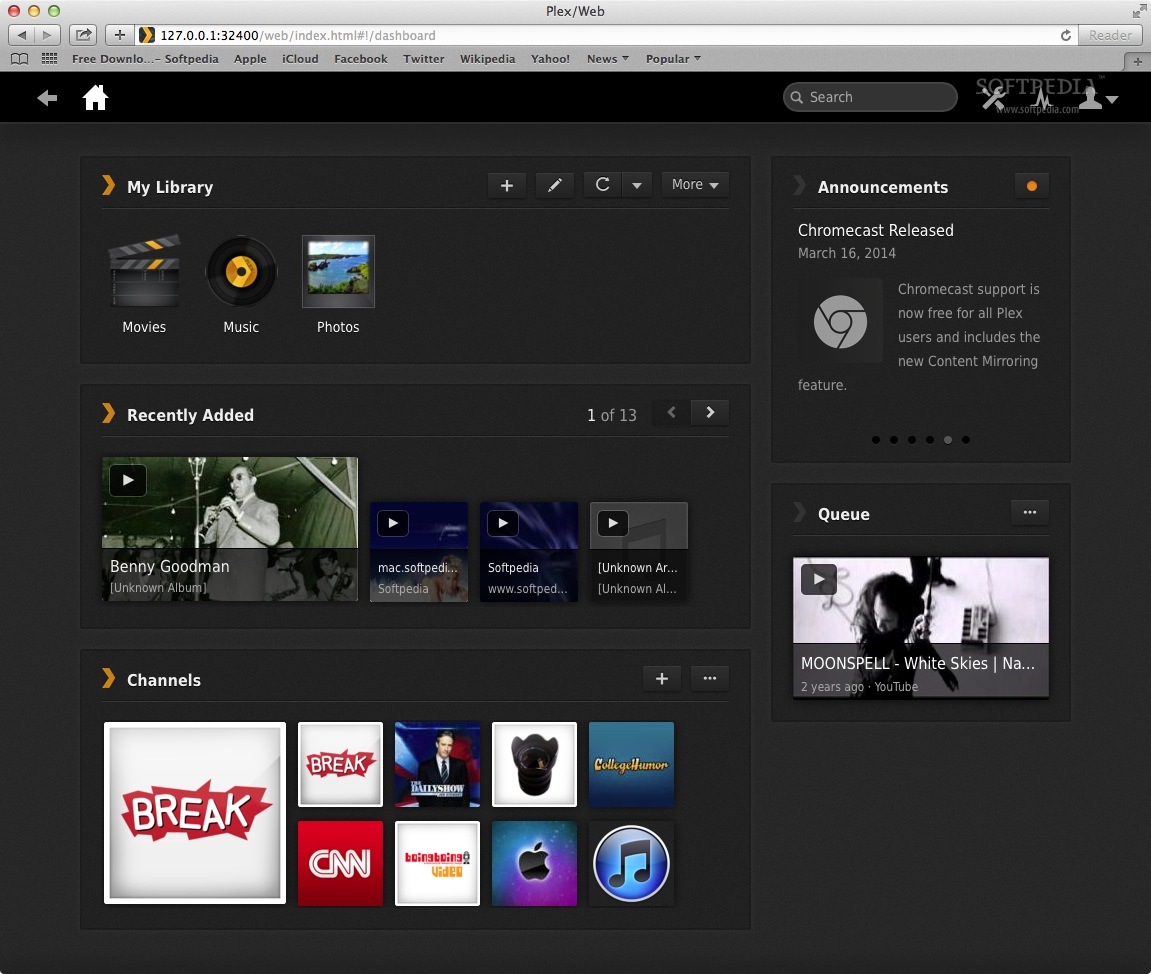Play the Softpedia www.softpedia item

(503, 523)
